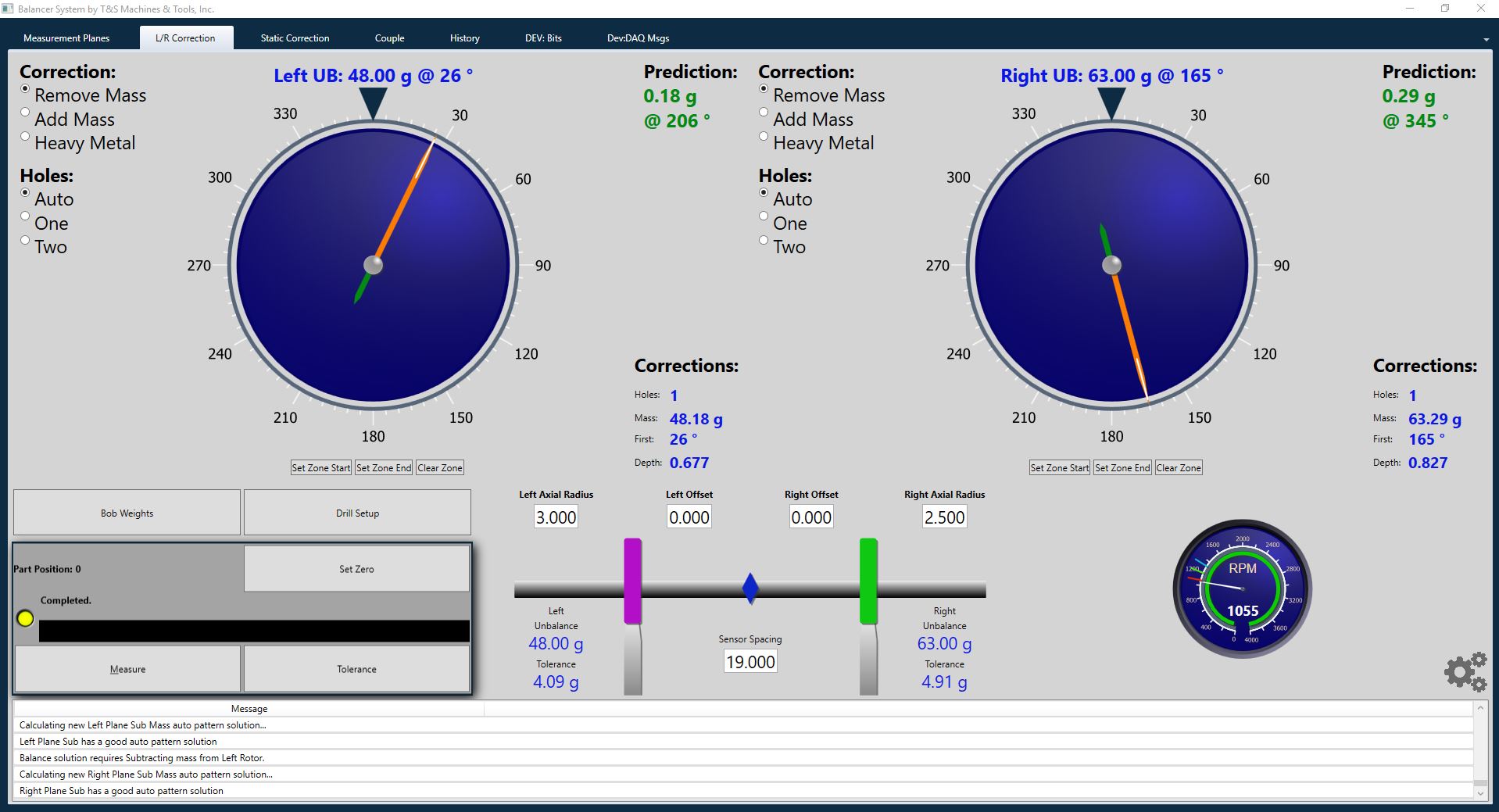
Task: Click the Right UB: 63.00 g readout
Action: point(1111,76)
